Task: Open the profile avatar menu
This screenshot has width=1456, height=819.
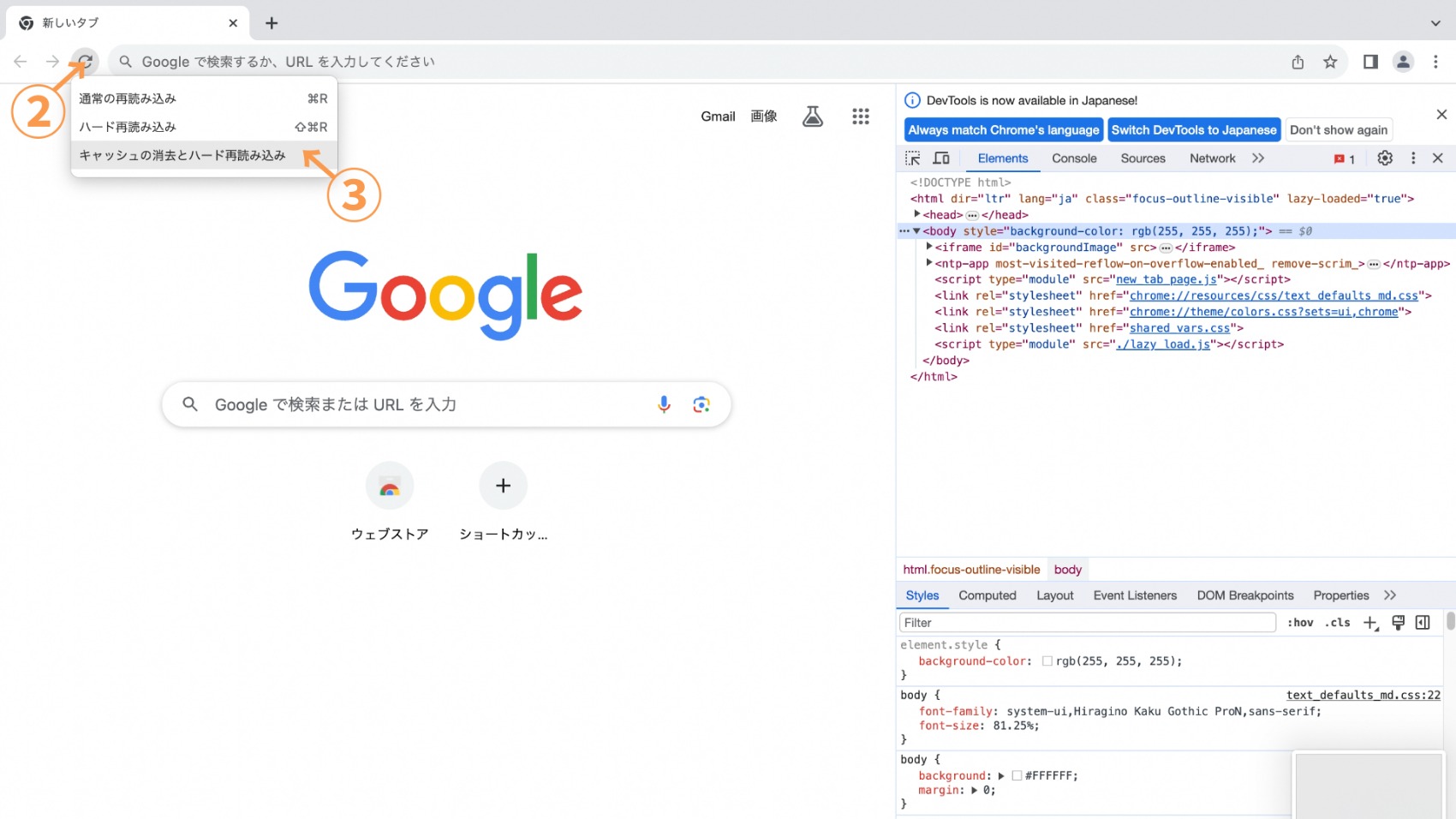Action: pyautogui.click(x=1403, y=62)
